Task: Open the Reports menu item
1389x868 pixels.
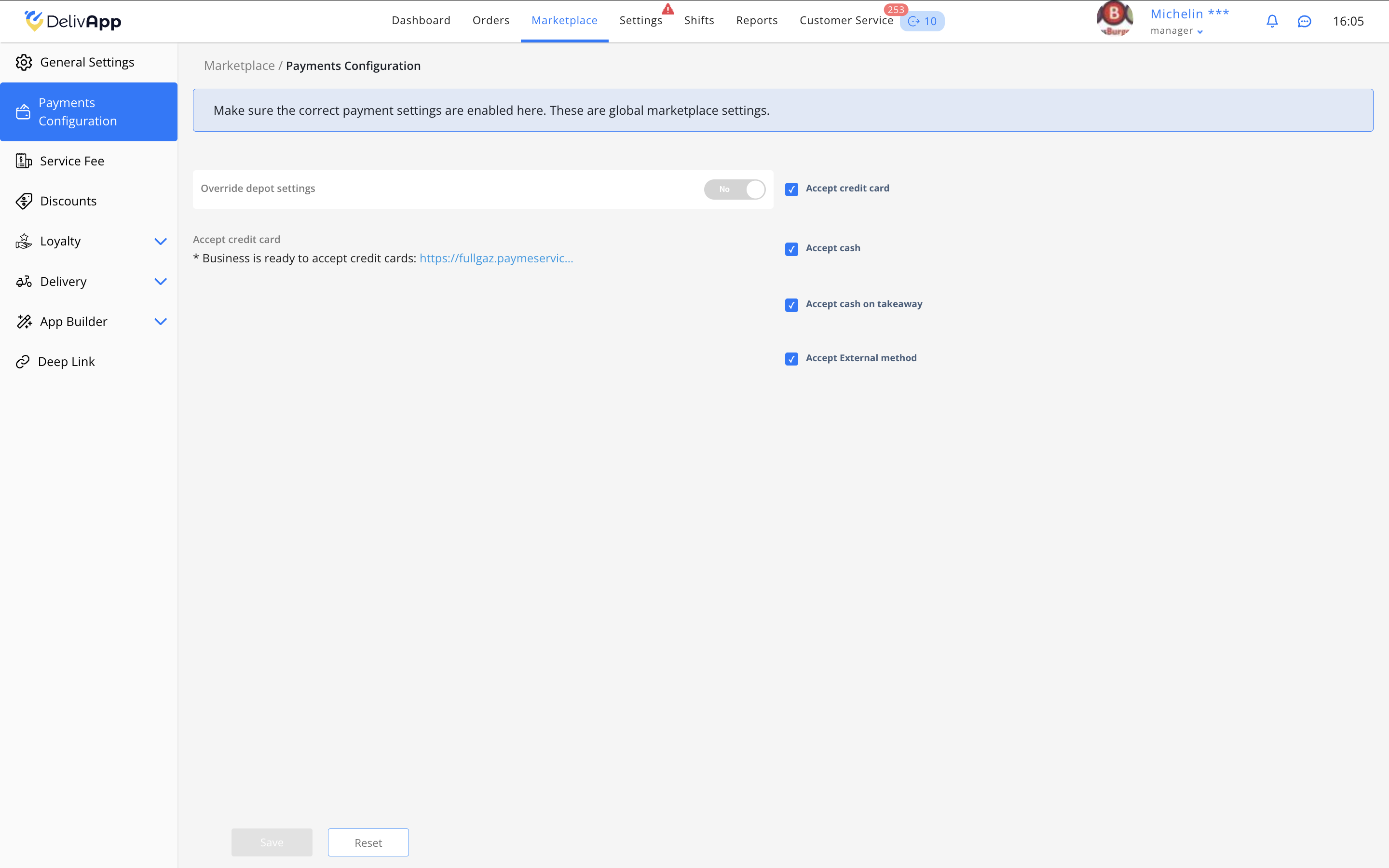Action: [757, 21]
